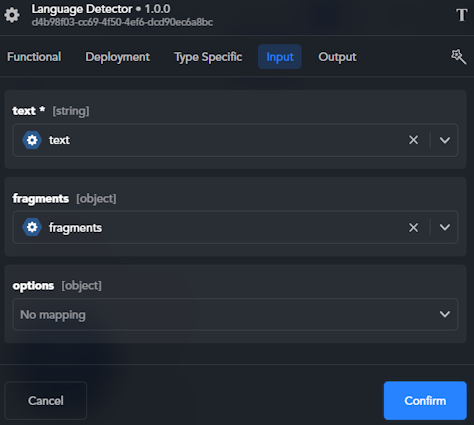474x425 pixels.
Task: Expand the text mapping dropdown arrow
Action: coord(445,140)
